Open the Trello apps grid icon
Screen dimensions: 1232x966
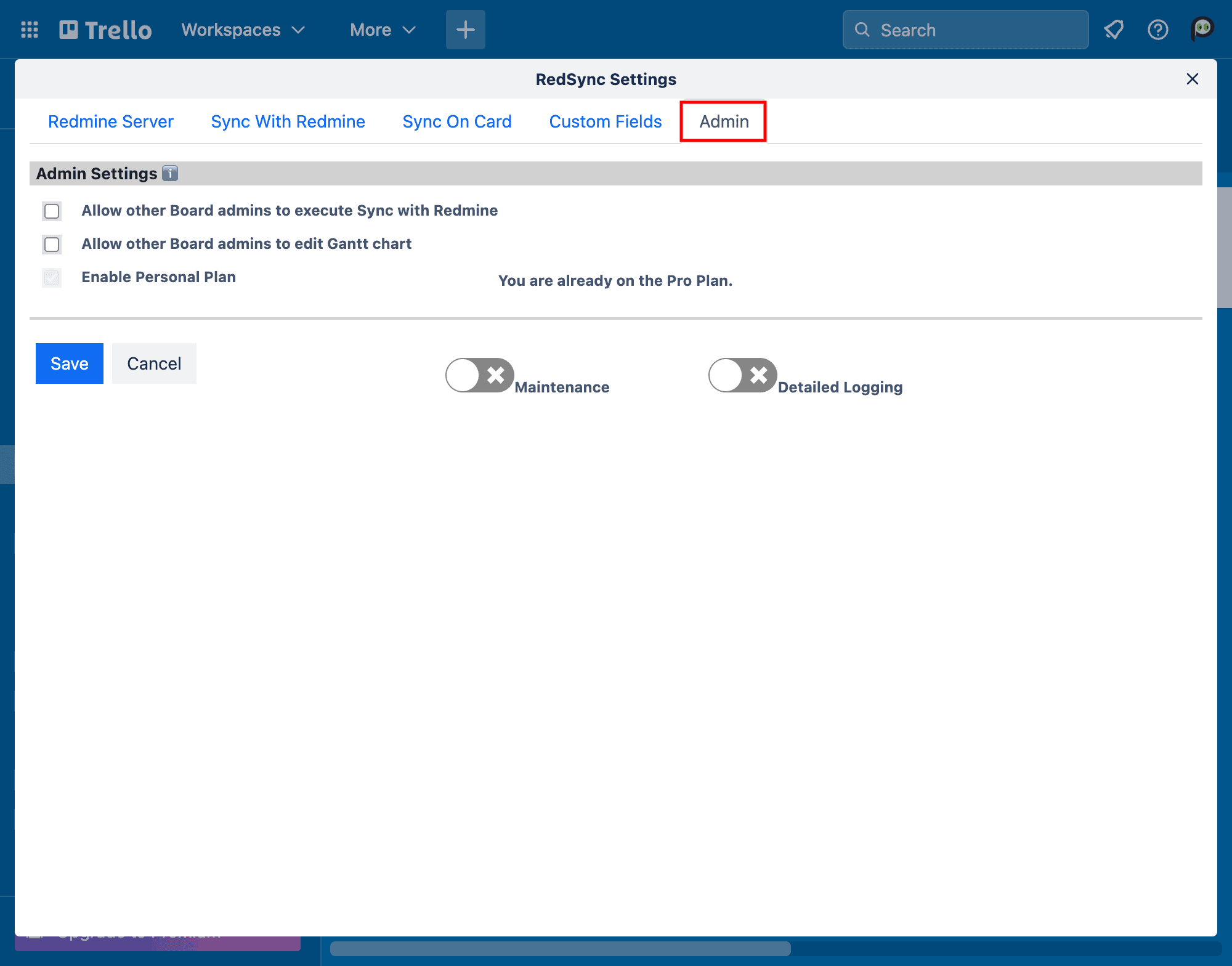click(28, 29)
